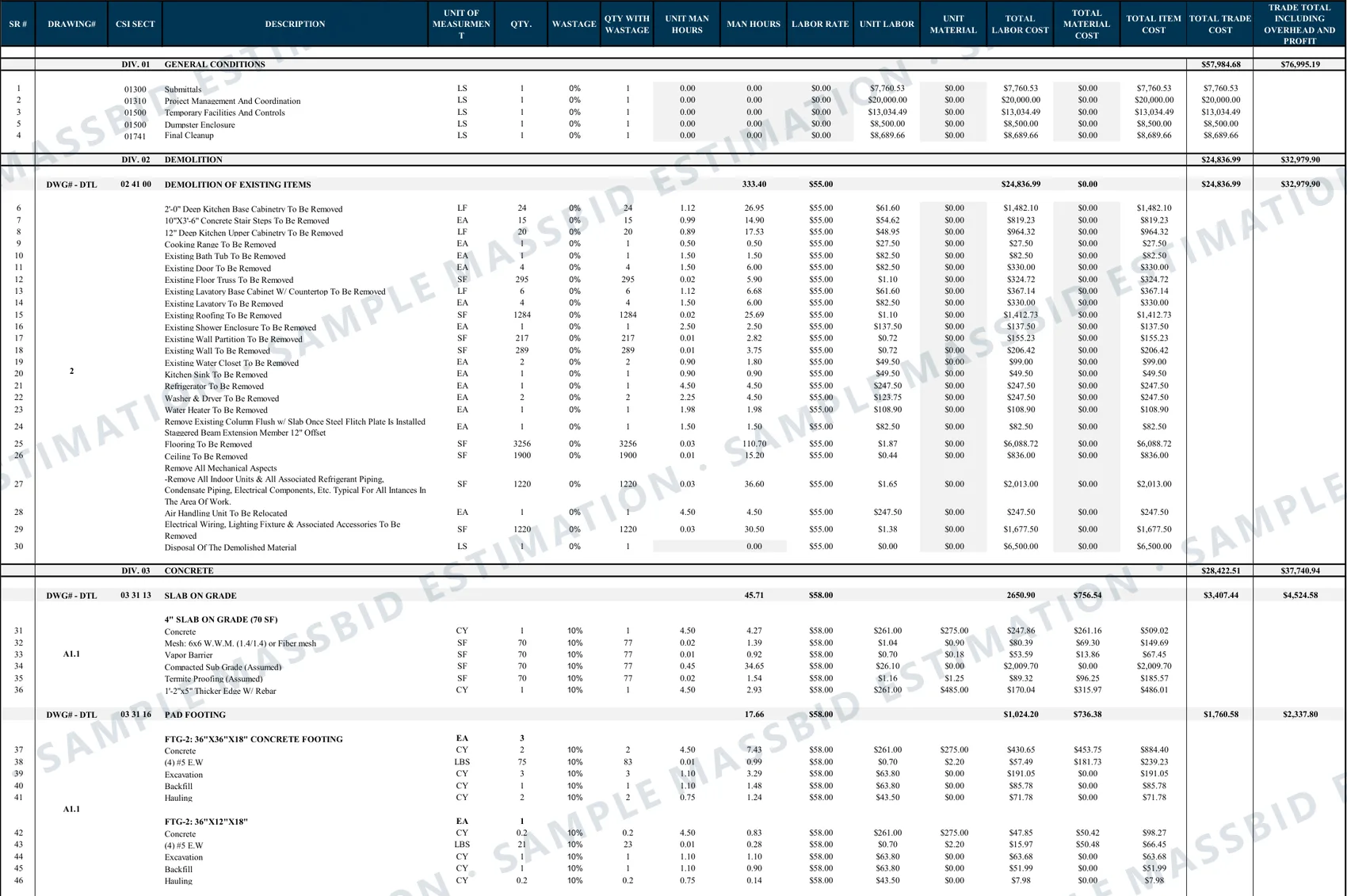1347x896 pixels.
Task: Click the "CSI SECT" column header
Action: tap(135, 25)
